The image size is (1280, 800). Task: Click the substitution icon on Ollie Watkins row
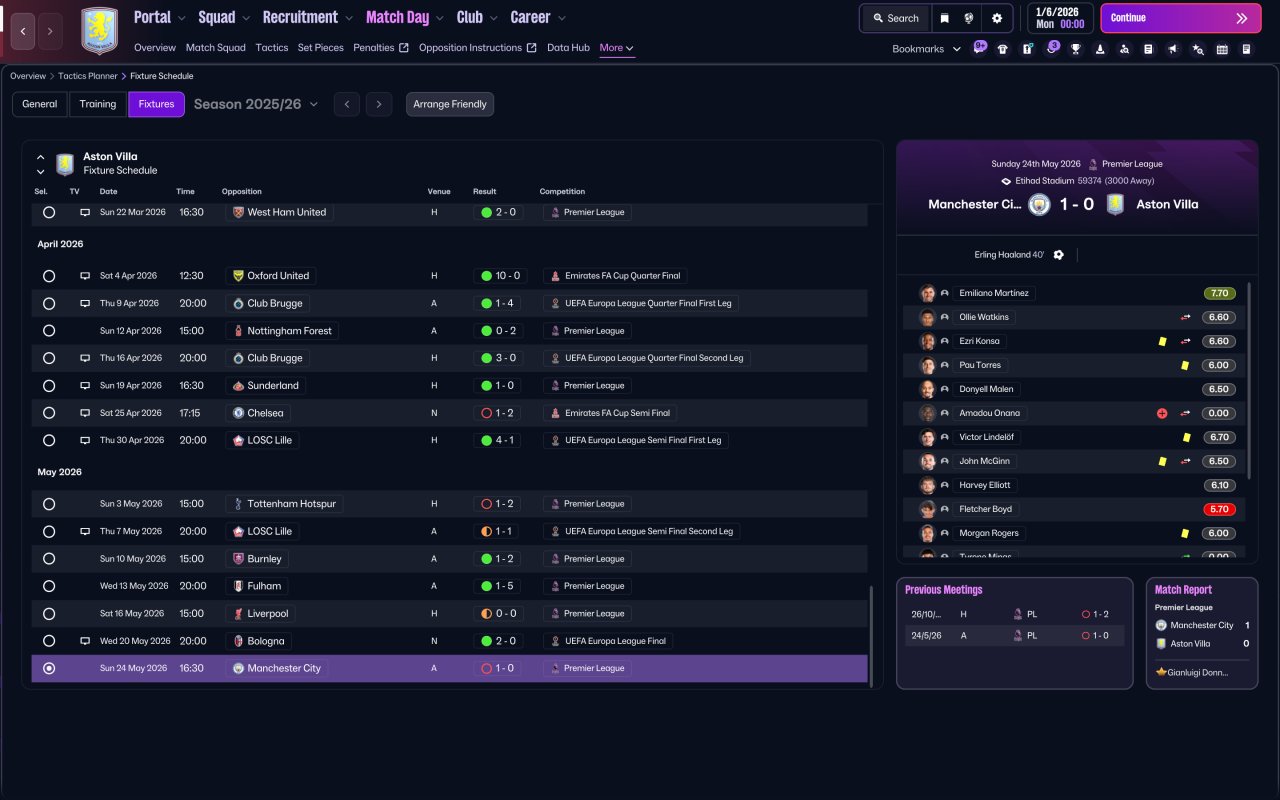[x=1185, y=317]
